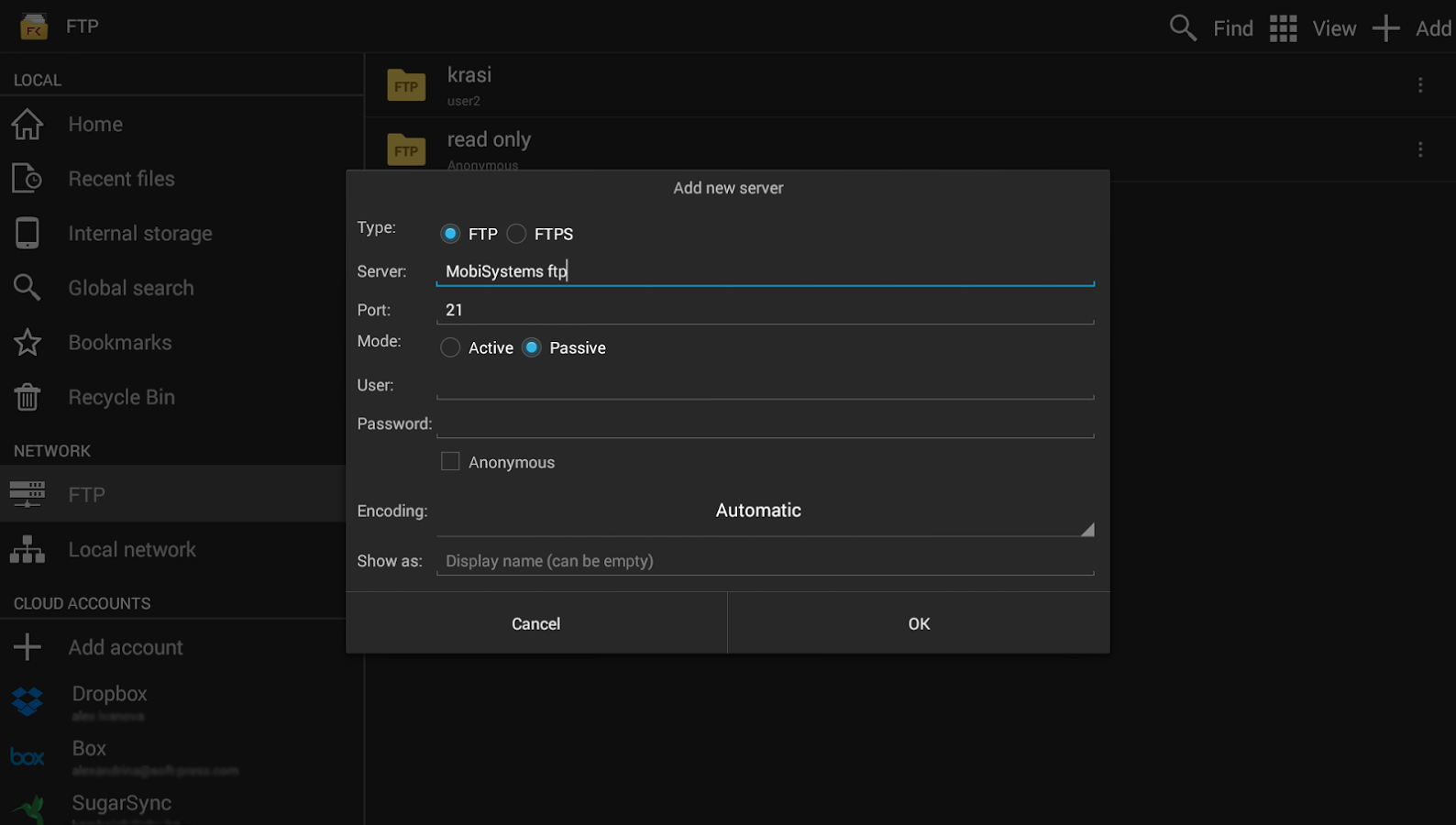This screenshot has width=1456, height=825.
Task: Click into the Password input field
Action: click(765, 423)
